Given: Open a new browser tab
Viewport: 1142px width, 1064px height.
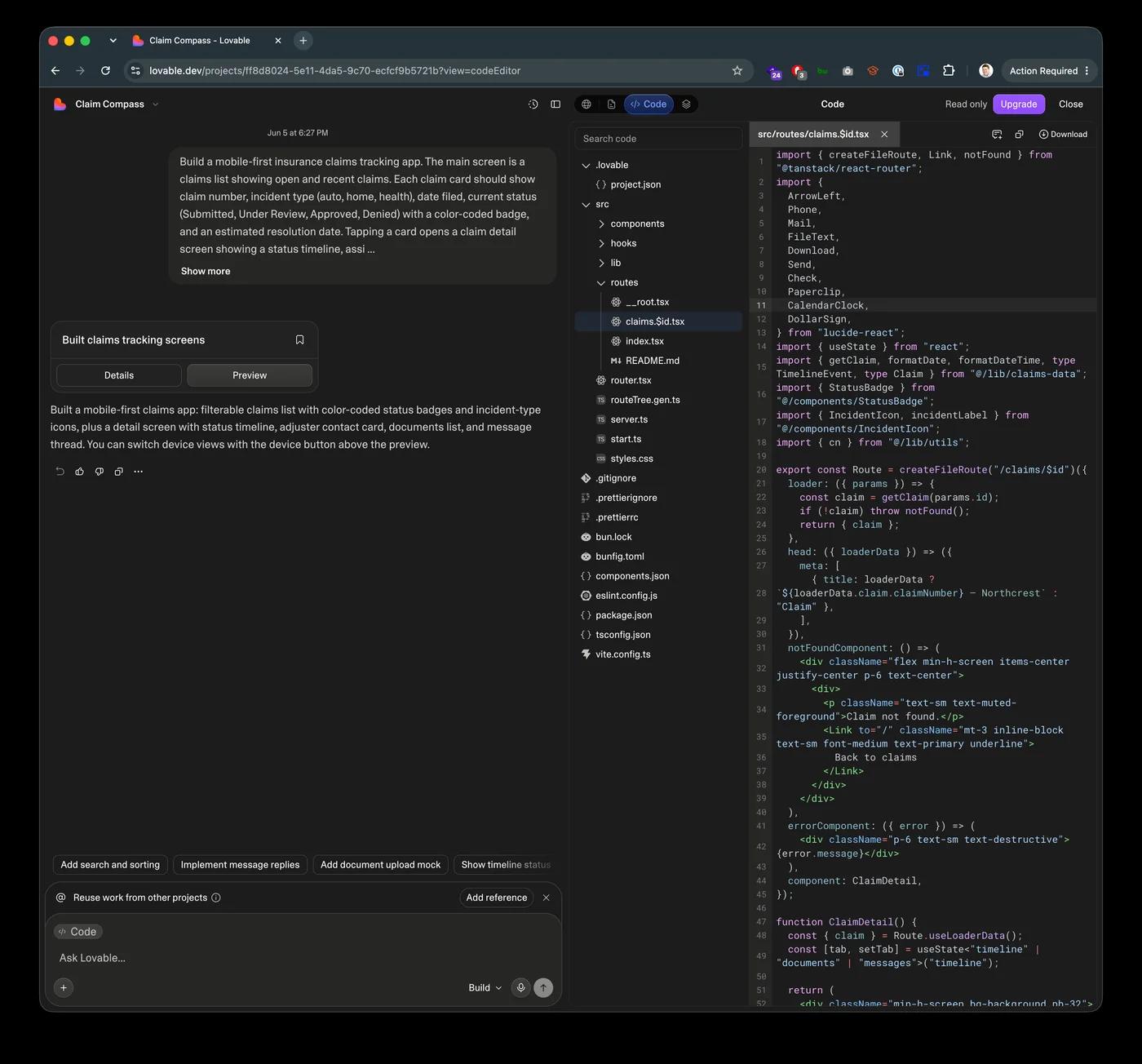Looking at the screenshot, I should click(x=303, y=41).
